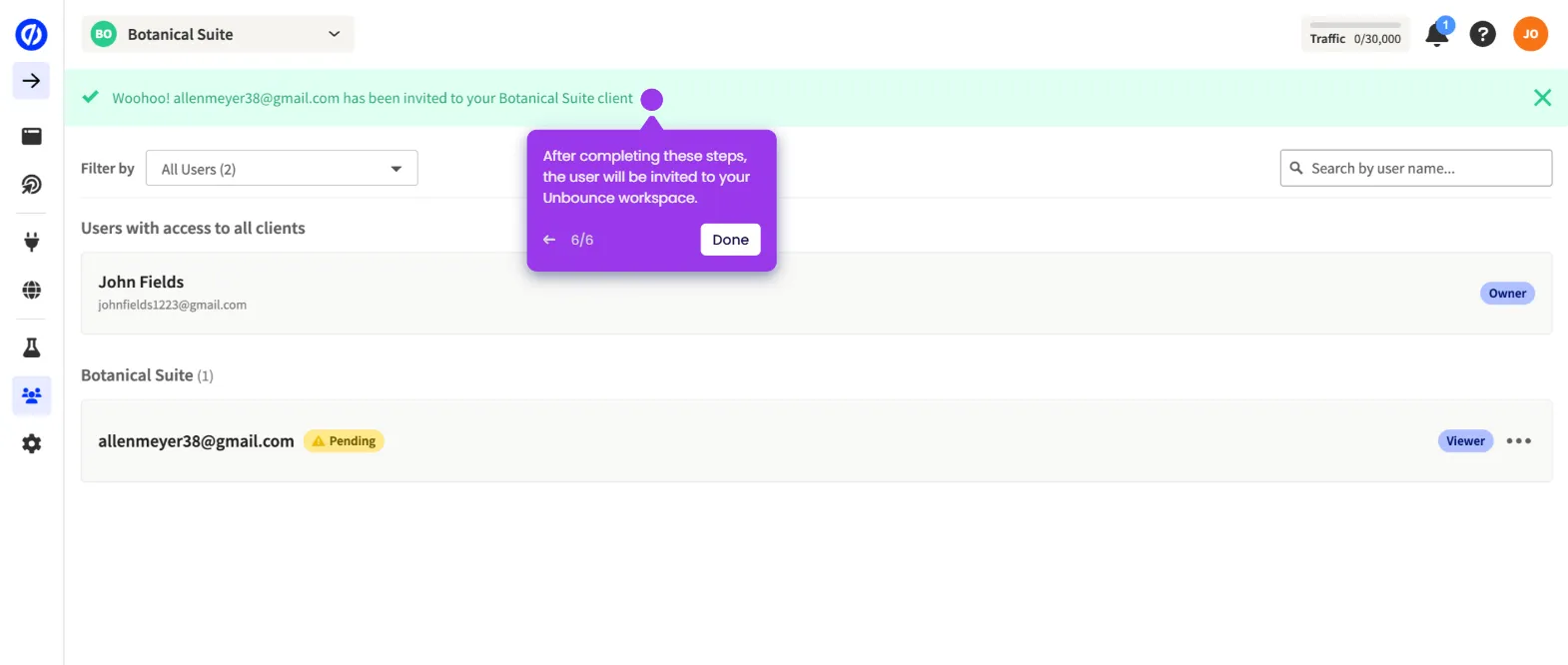Open the experiments flask icon
This screenshot has height=665, width=1568.
(31, 347)
